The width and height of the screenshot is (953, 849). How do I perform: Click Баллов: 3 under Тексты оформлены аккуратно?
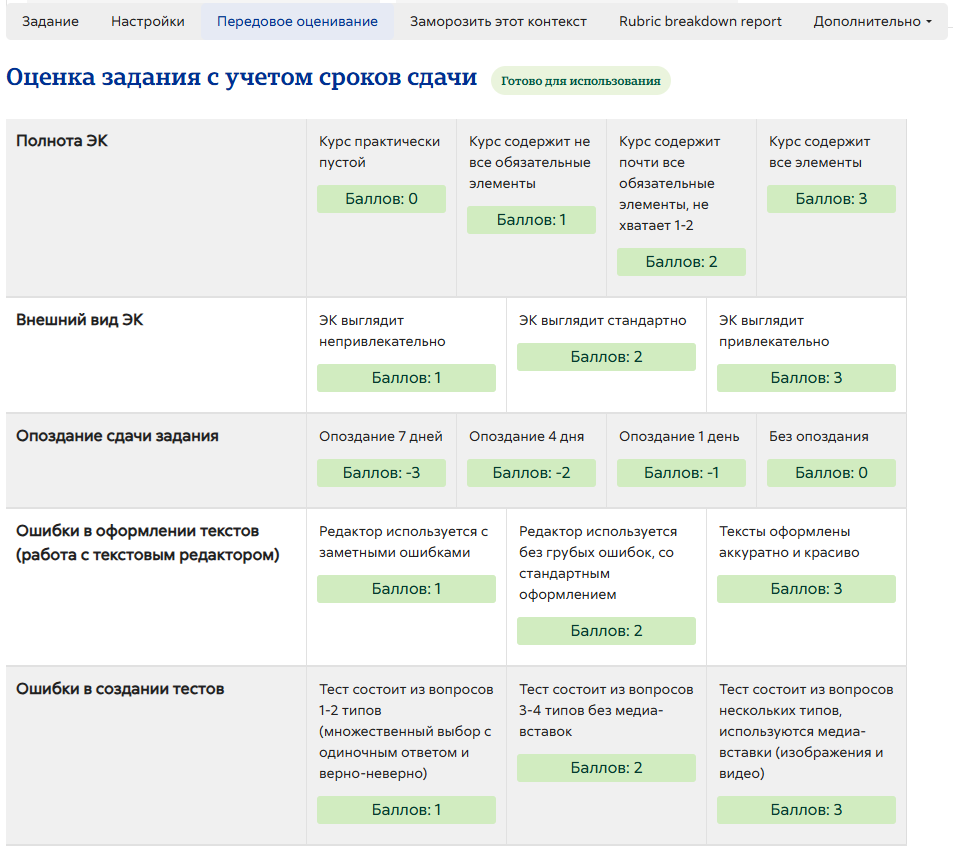(806, 589)
